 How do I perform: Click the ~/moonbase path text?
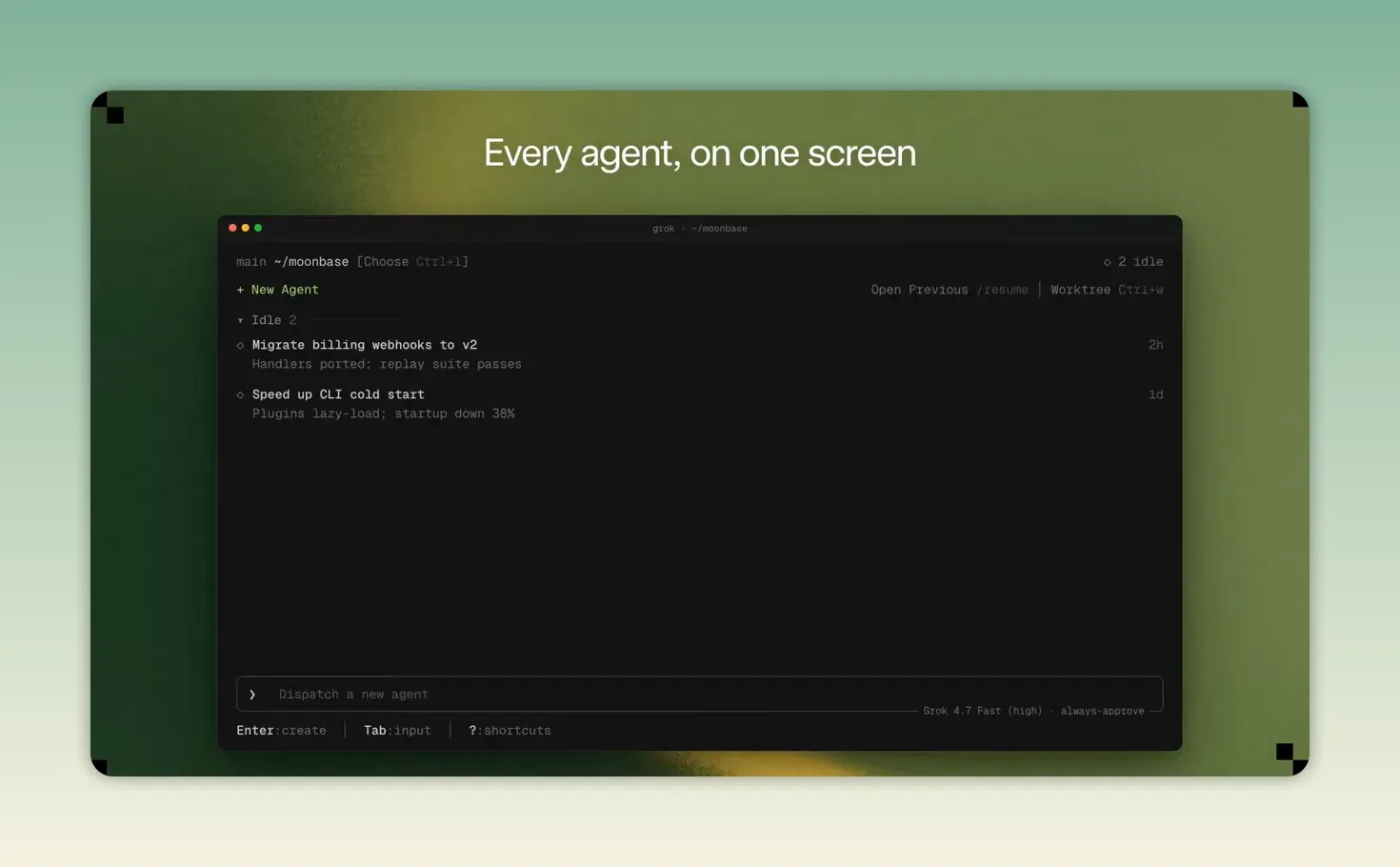click(x=311, y=262)
